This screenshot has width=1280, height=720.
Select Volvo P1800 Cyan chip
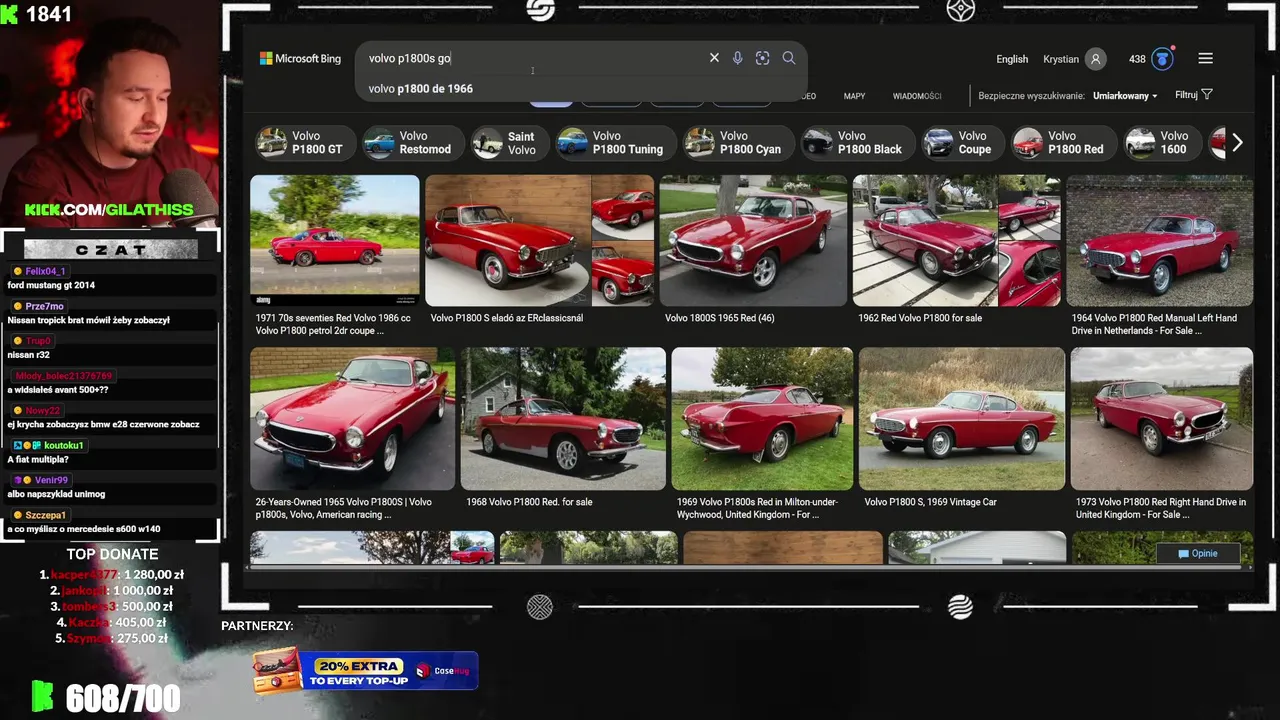click(738, 143)
